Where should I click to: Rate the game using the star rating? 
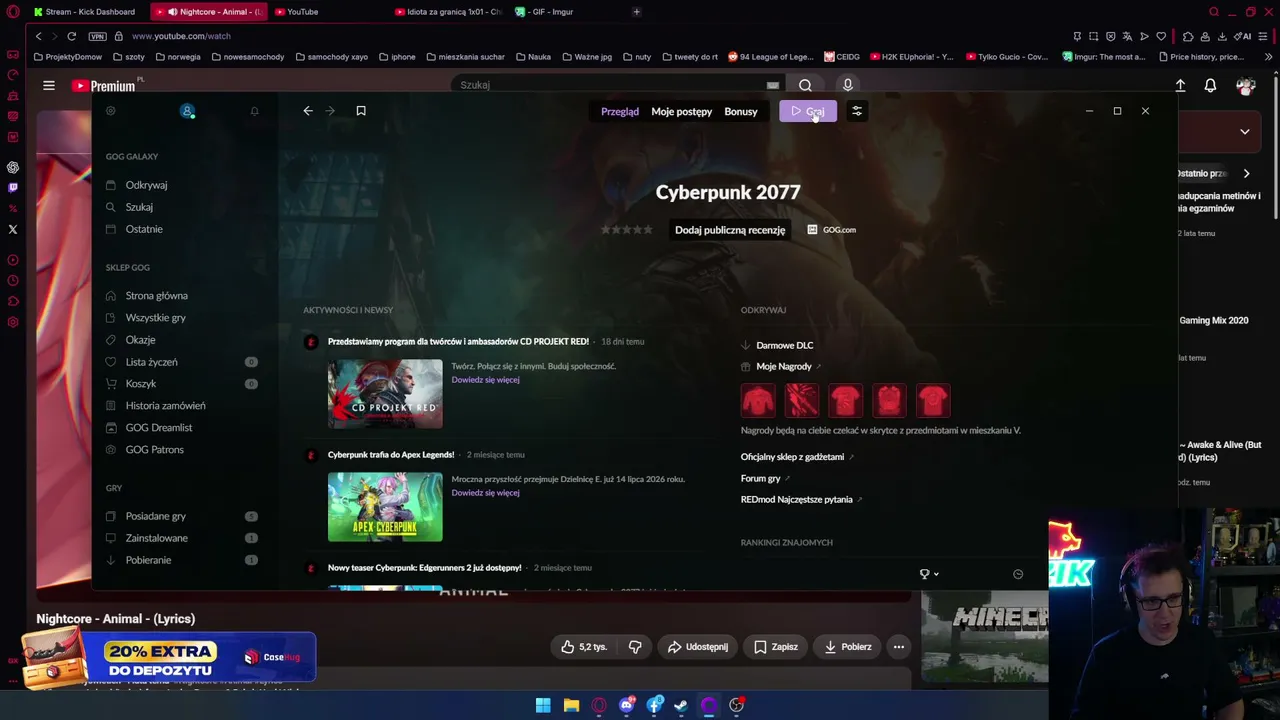[x=626, y=230]
